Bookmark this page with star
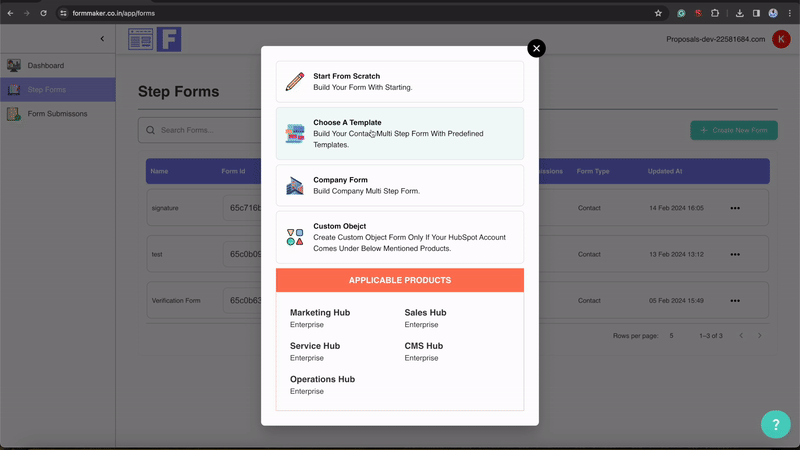This screenshot has height=450, width=800. pos(658,13)
